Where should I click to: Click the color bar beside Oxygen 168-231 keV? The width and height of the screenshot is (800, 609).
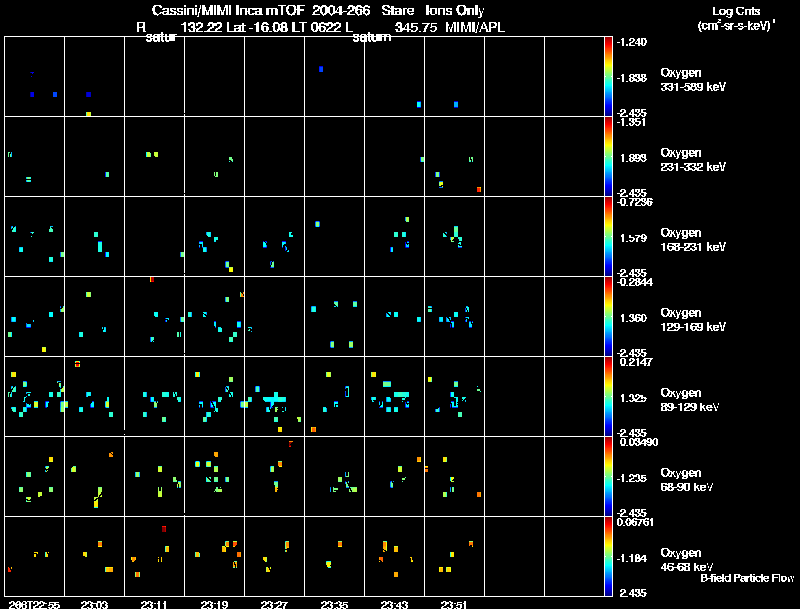pos(608,237)
